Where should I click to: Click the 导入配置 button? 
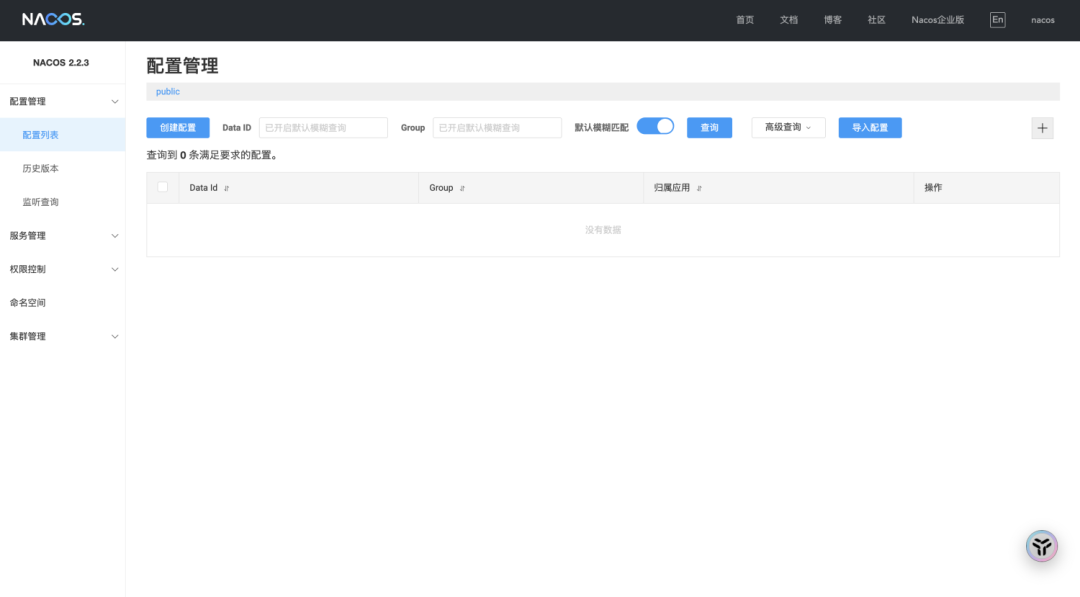(870, 127)
